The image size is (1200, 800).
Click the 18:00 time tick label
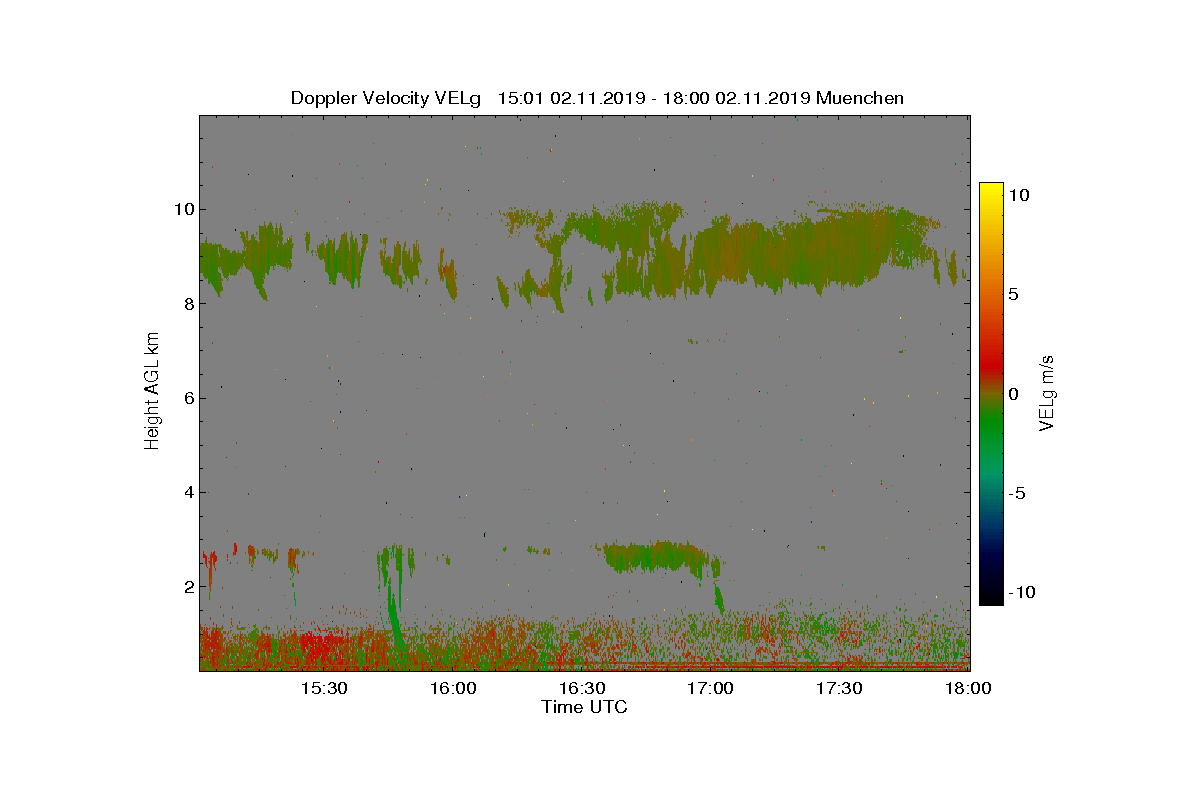coord(969,689)
